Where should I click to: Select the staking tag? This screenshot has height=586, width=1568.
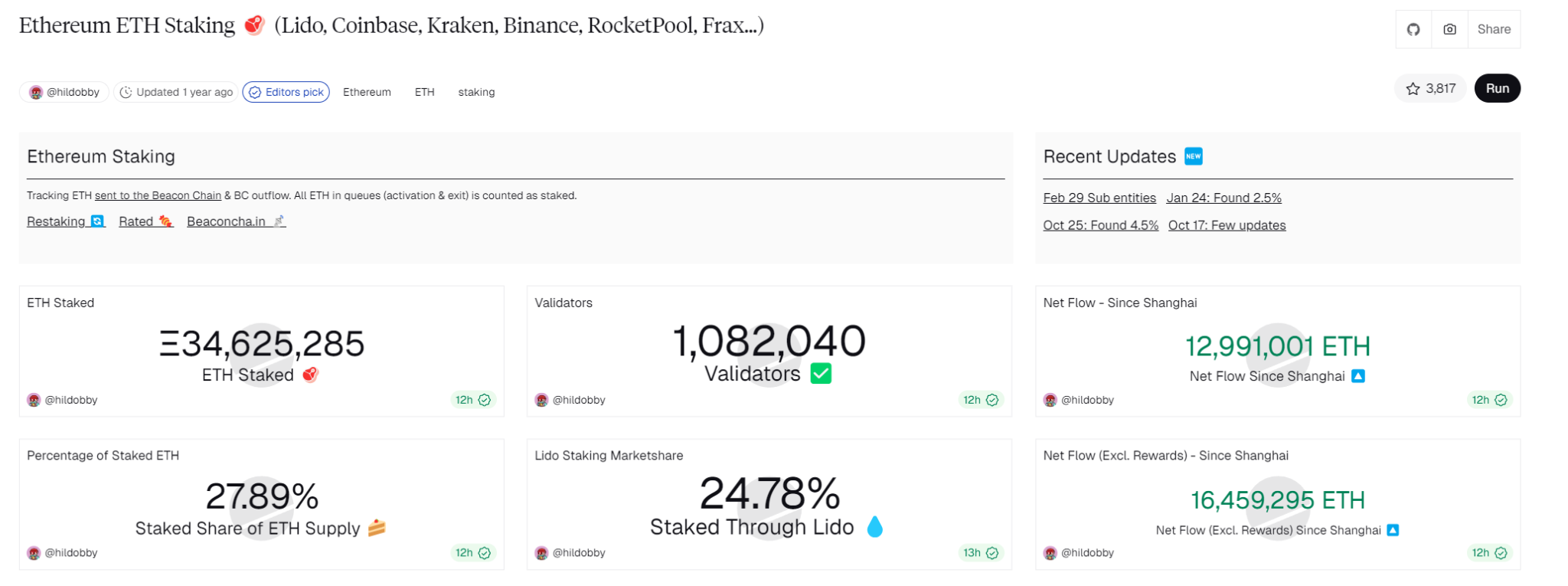click(476, 92)
